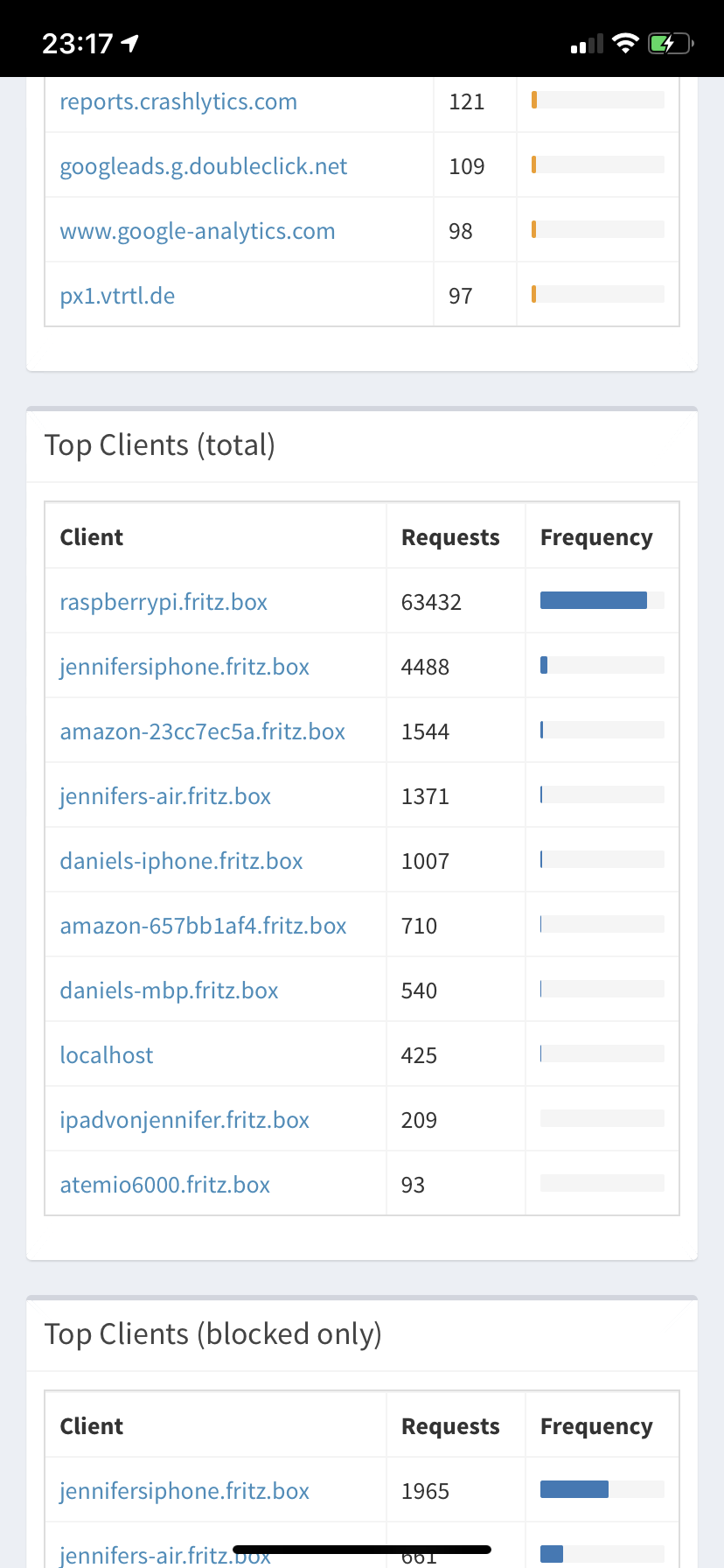Image resolution: width=724 pixels, height=1568 pixels.
Task: Tap the home indicator bar at bottom
Action: point(362,1550)
